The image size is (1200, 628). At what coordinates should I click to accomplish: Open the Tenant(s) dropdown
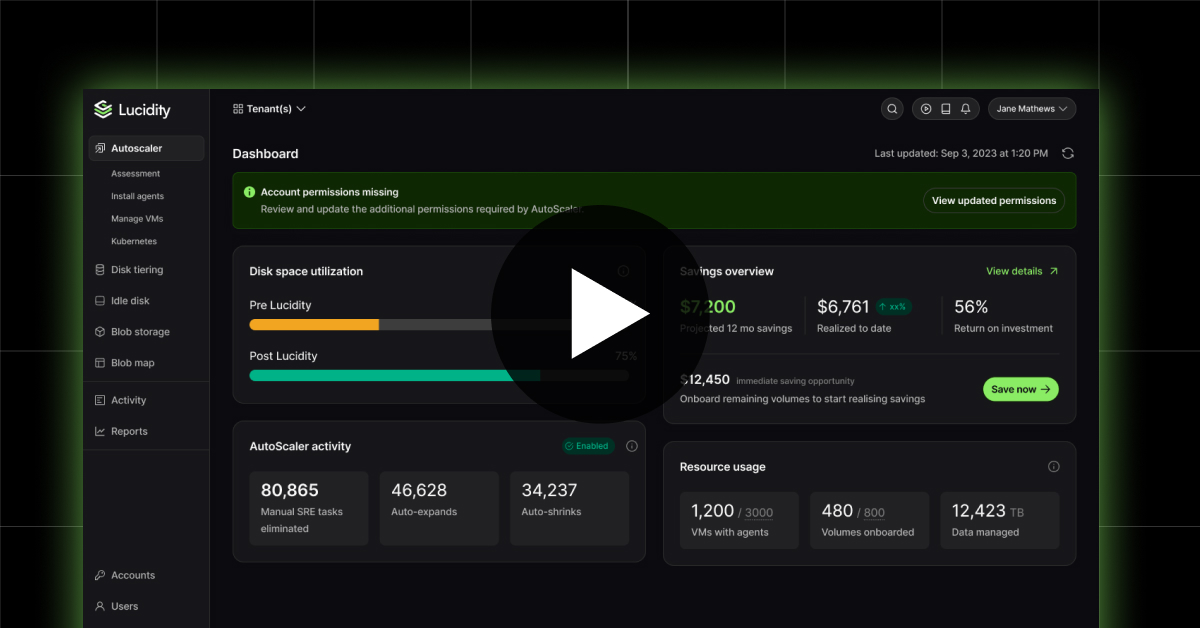coord(269,109)
